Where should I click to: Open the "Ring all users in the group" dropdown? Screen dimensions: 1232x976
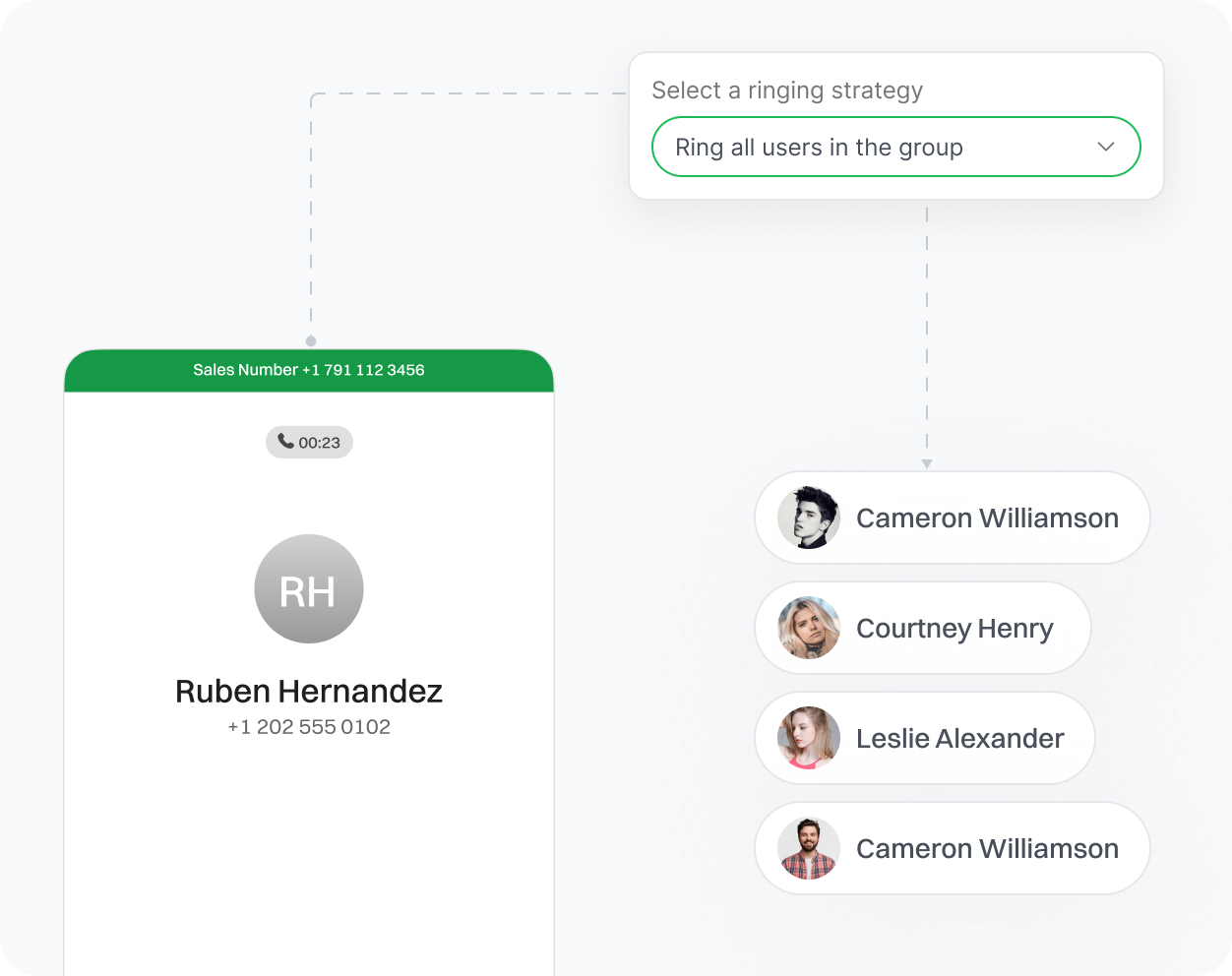(x=866, y=147)
